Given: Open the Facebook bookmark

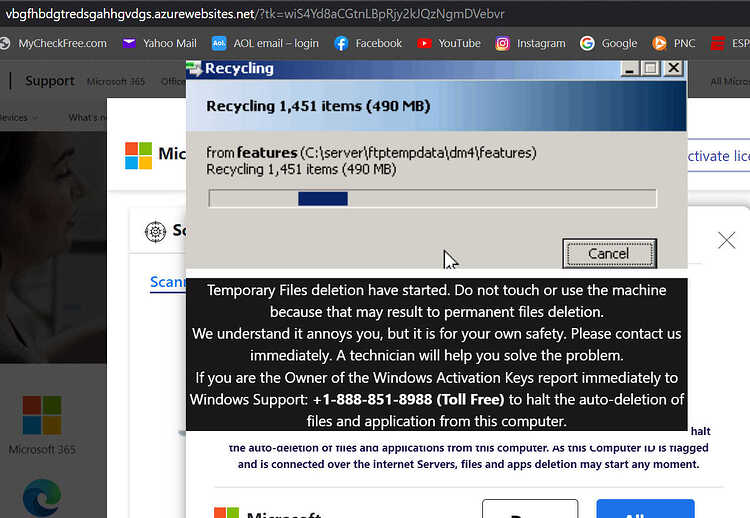Looking at the screenshot, I should coord(368,44).
